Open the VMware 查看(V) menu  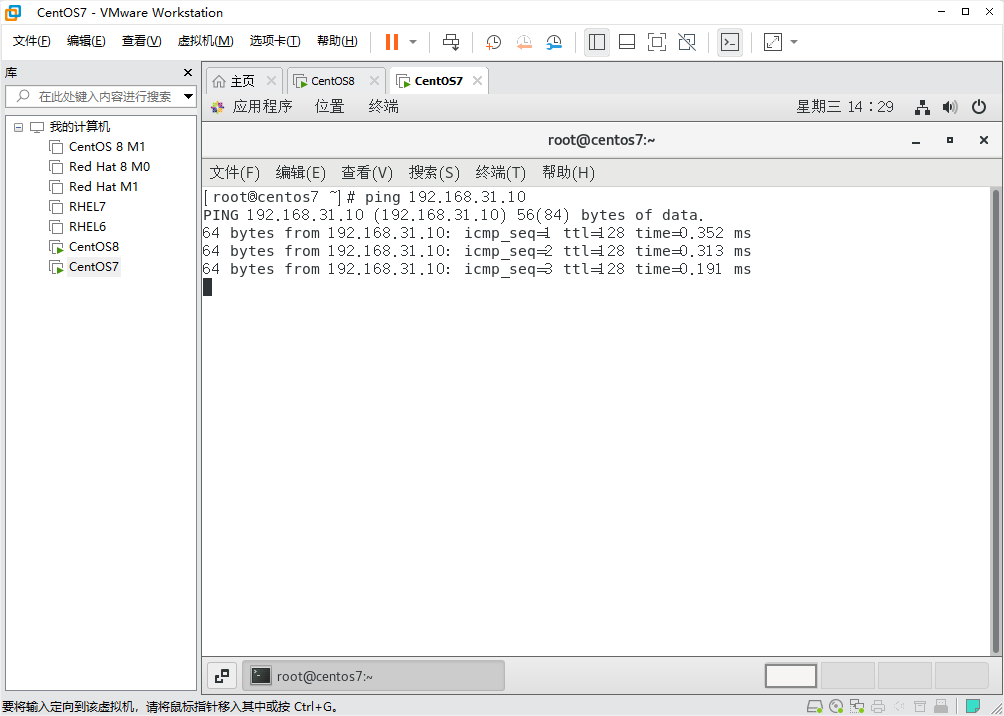click(142, 41)
